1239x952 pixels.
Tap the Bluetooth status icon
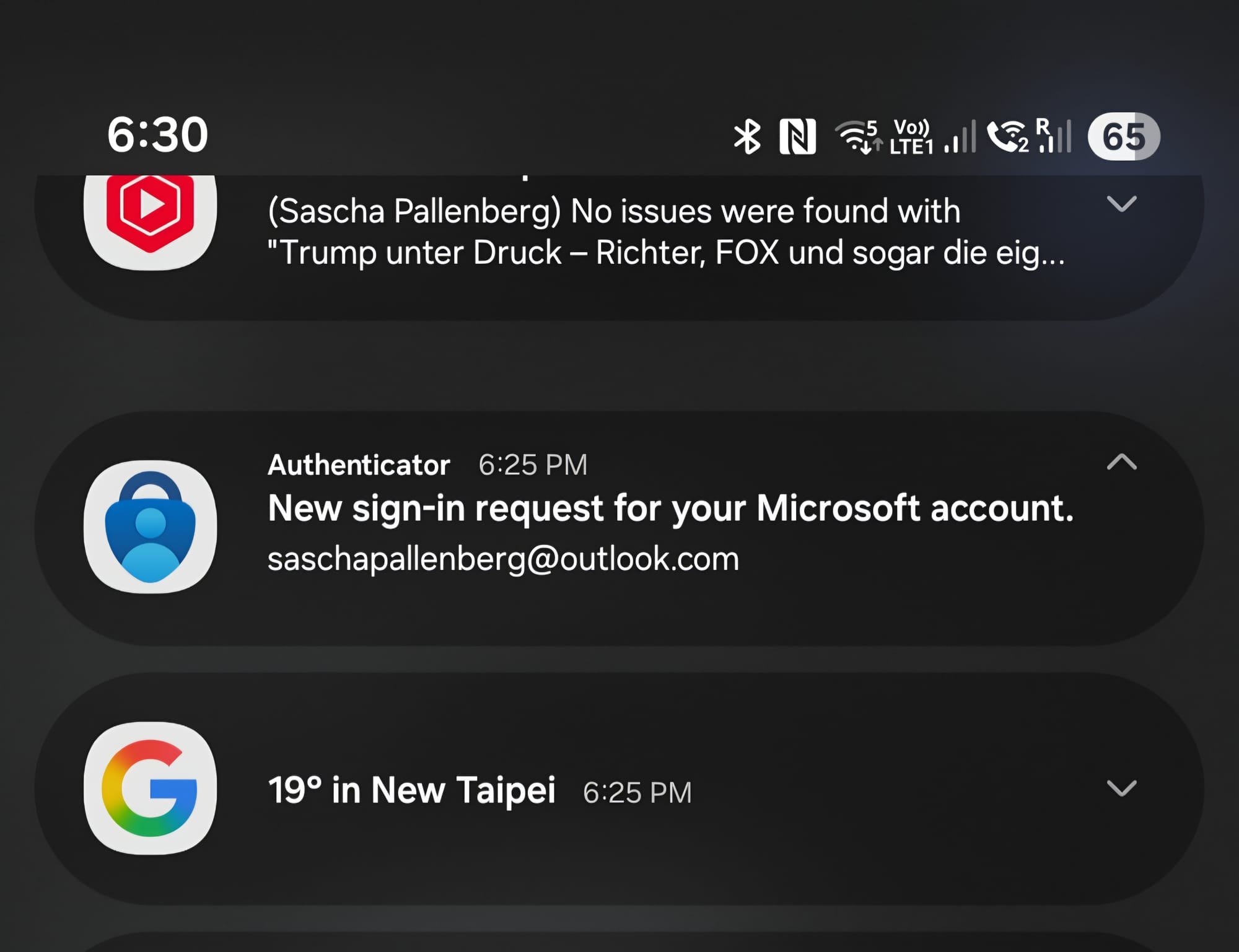(747, 136)
